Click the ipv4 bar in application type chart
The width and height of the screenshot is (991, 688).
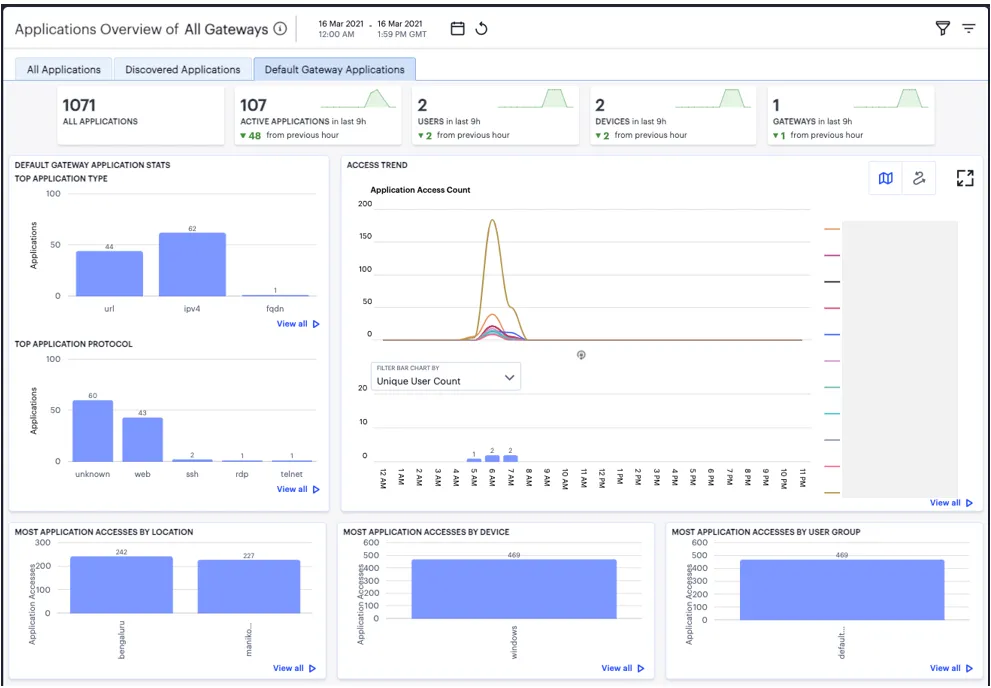(x=192, y=265)
